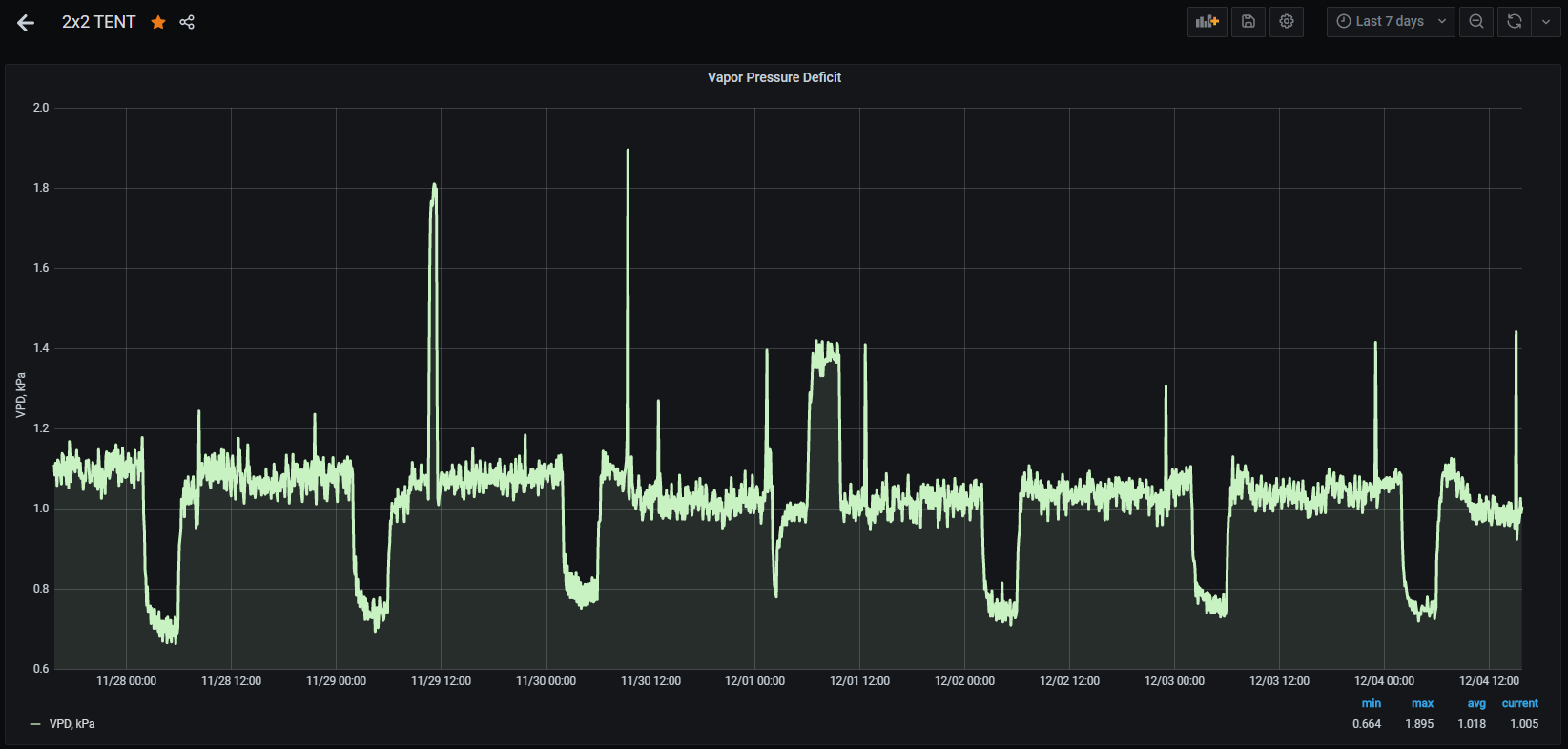Click the 11/30 12:00 x-axis label

point(650,681)
